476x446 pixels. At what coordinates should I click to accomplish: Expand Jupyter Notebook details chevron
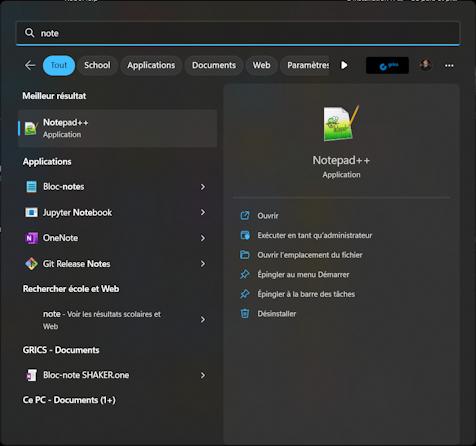[x=203, y=212]
